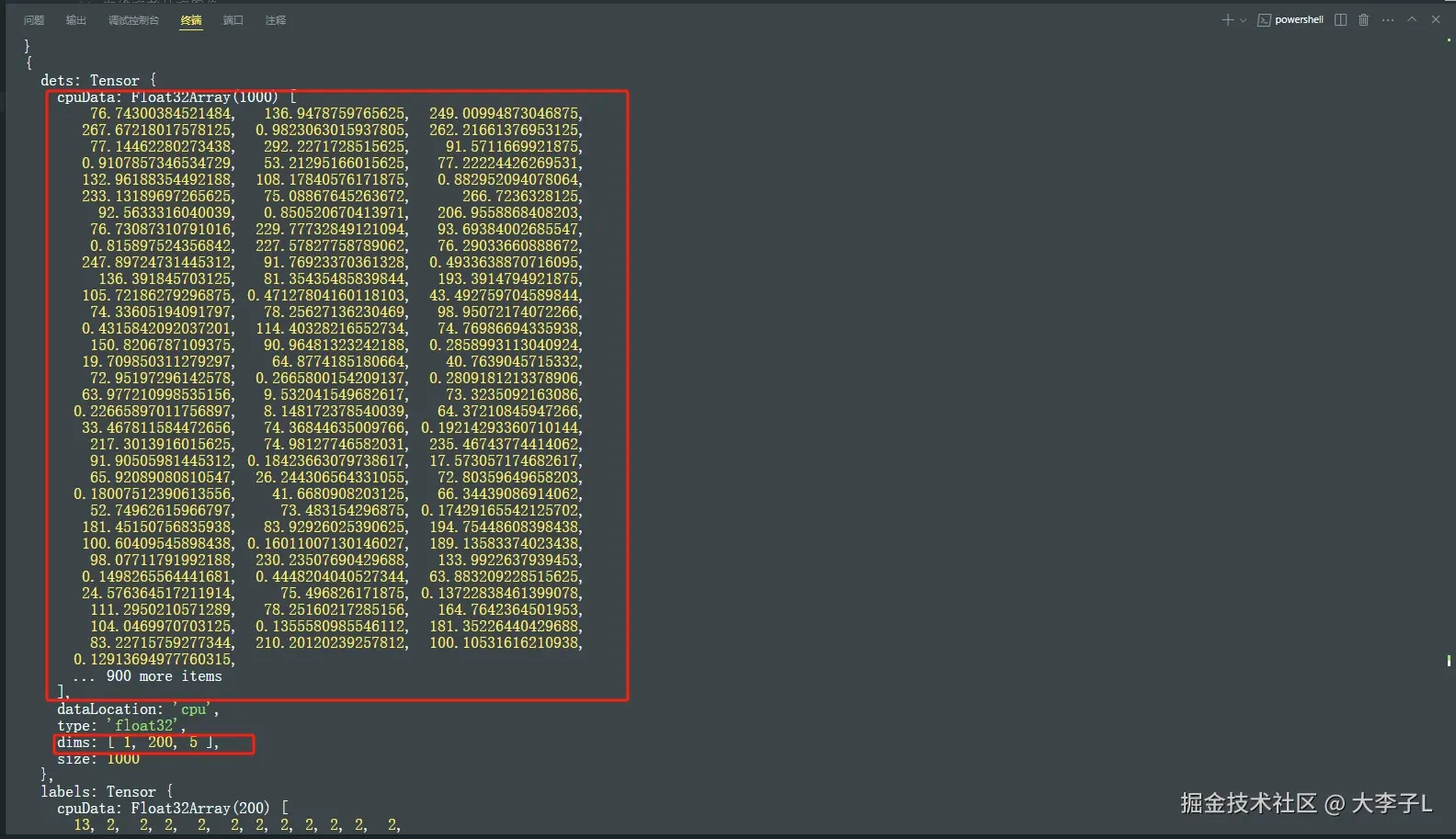Open the 注释 tab
The height and width of the screenshot is (839, 1456).
(276, 20)
